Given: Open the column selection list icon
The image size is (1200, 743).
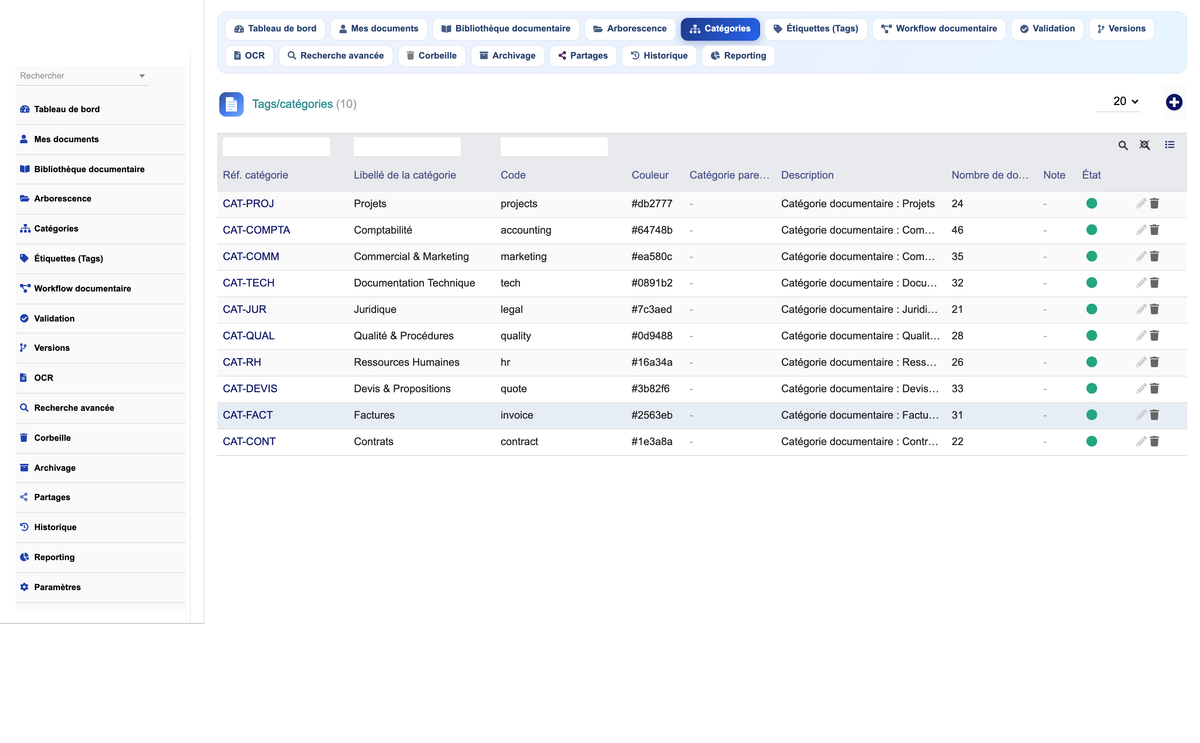Looking at the screenshot, I should [x=1170, y=146].
